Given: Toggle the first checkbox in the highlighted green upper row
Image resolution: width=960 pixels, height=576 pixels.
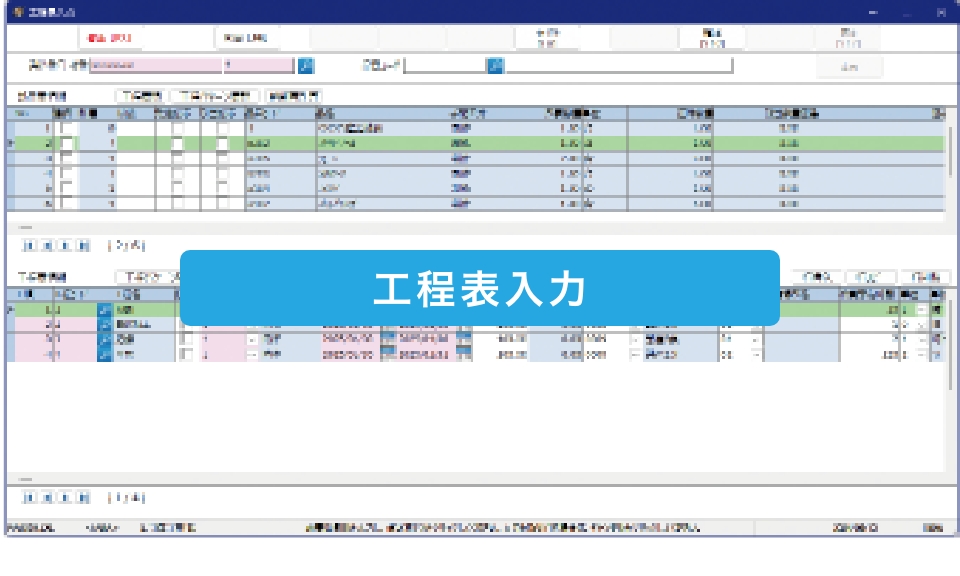Looking at the screenshot, I should (67, 144).
